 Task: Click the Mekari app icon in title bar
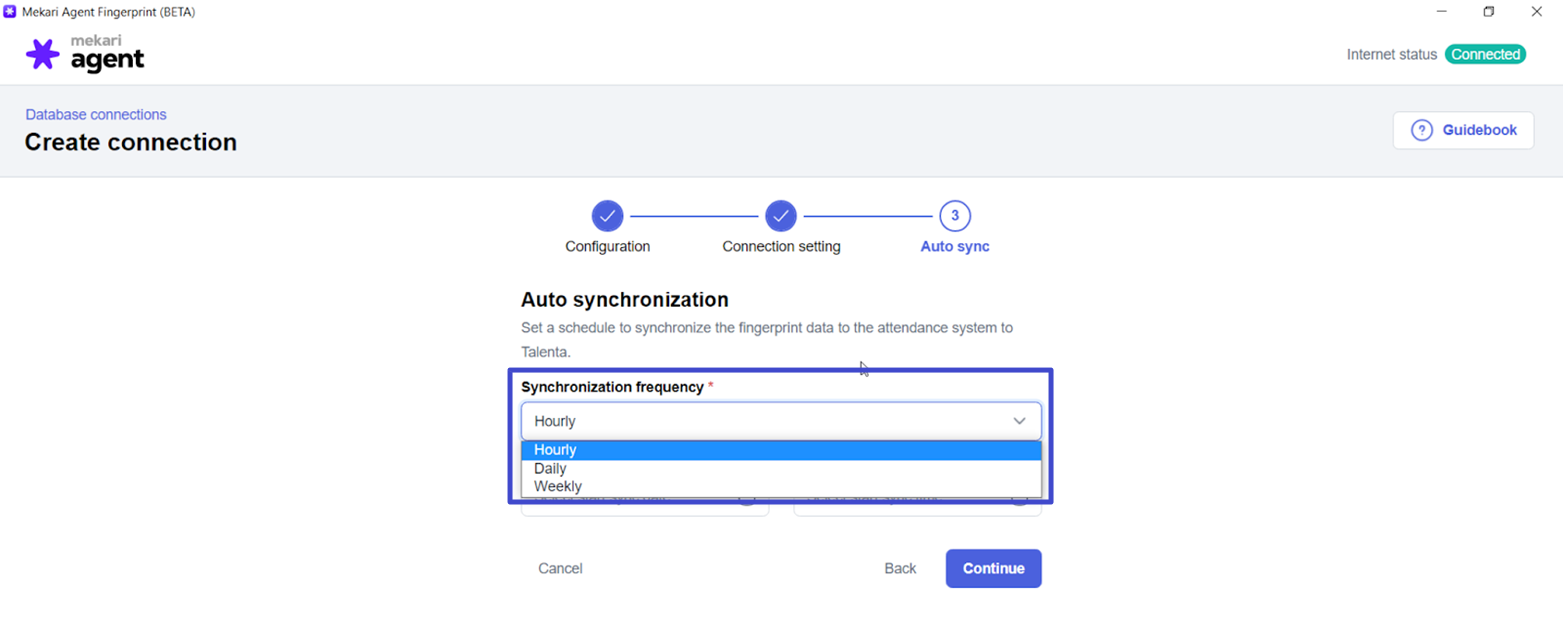click(x=10, y=12)
